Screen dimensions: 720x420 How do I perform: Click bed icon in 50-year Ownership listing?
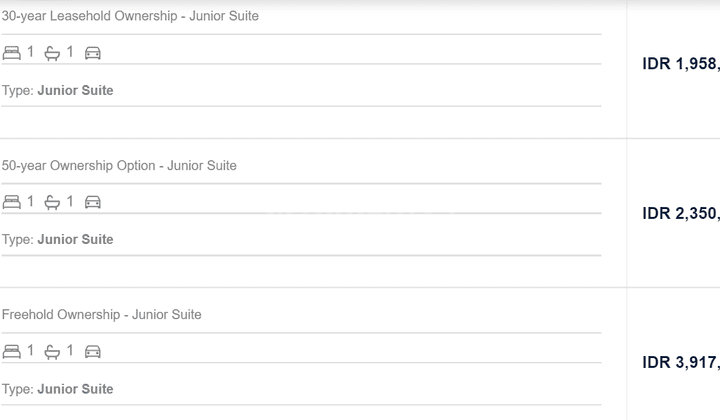click(11, 202)
